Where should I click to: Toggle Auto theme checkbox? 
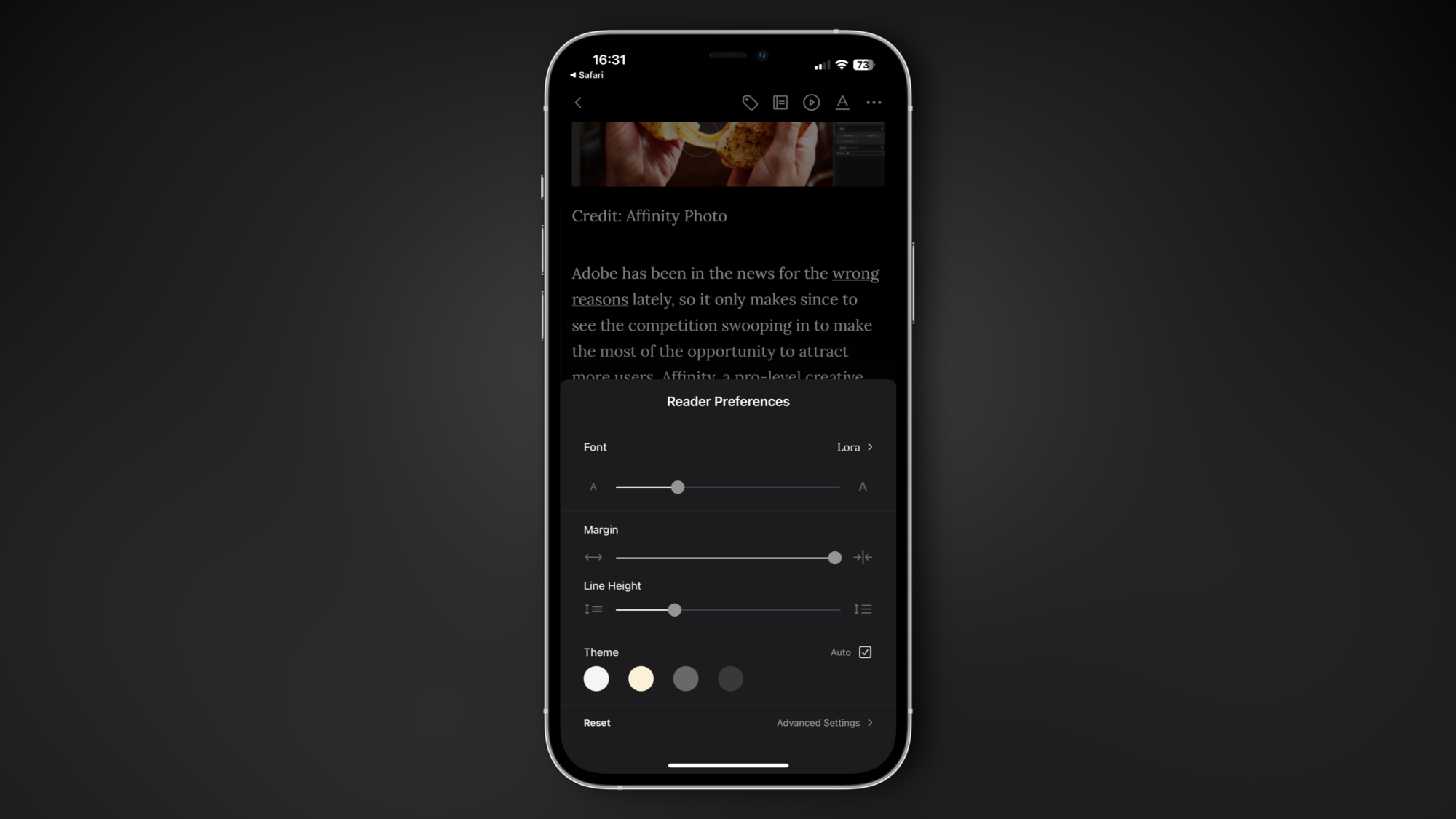(x=865, y=652)
